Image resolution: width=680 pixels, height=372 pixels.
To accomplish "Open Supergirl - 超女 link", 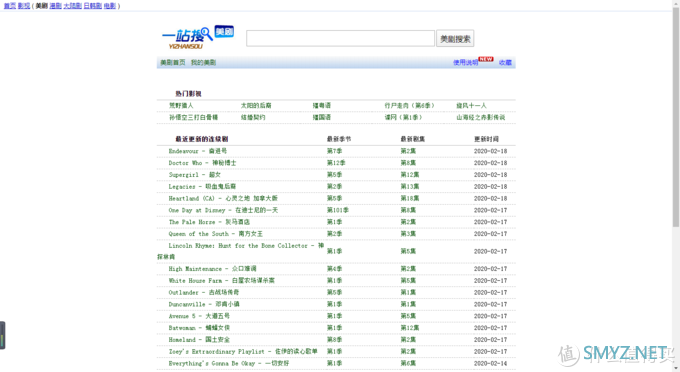I will tap(195, 174).
